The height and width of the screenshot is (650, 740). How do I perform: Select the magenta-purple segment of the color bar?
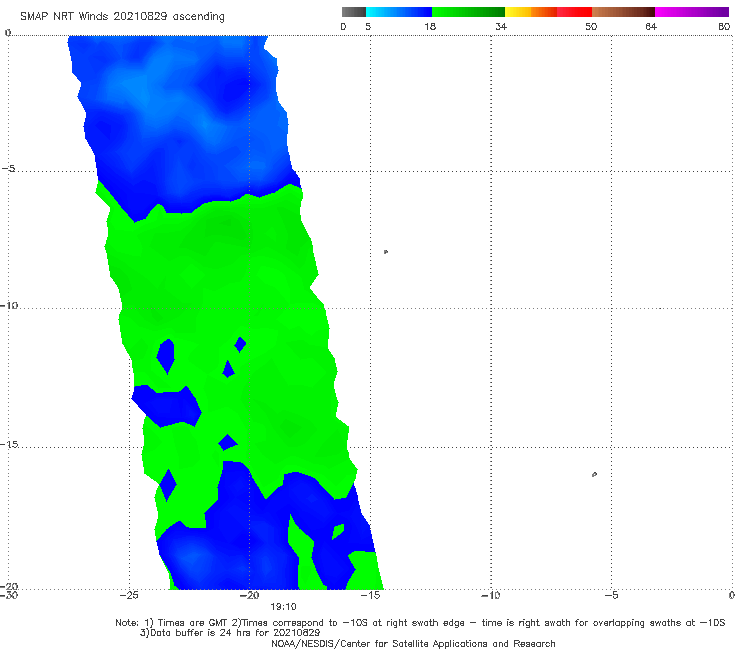[692, 12]
